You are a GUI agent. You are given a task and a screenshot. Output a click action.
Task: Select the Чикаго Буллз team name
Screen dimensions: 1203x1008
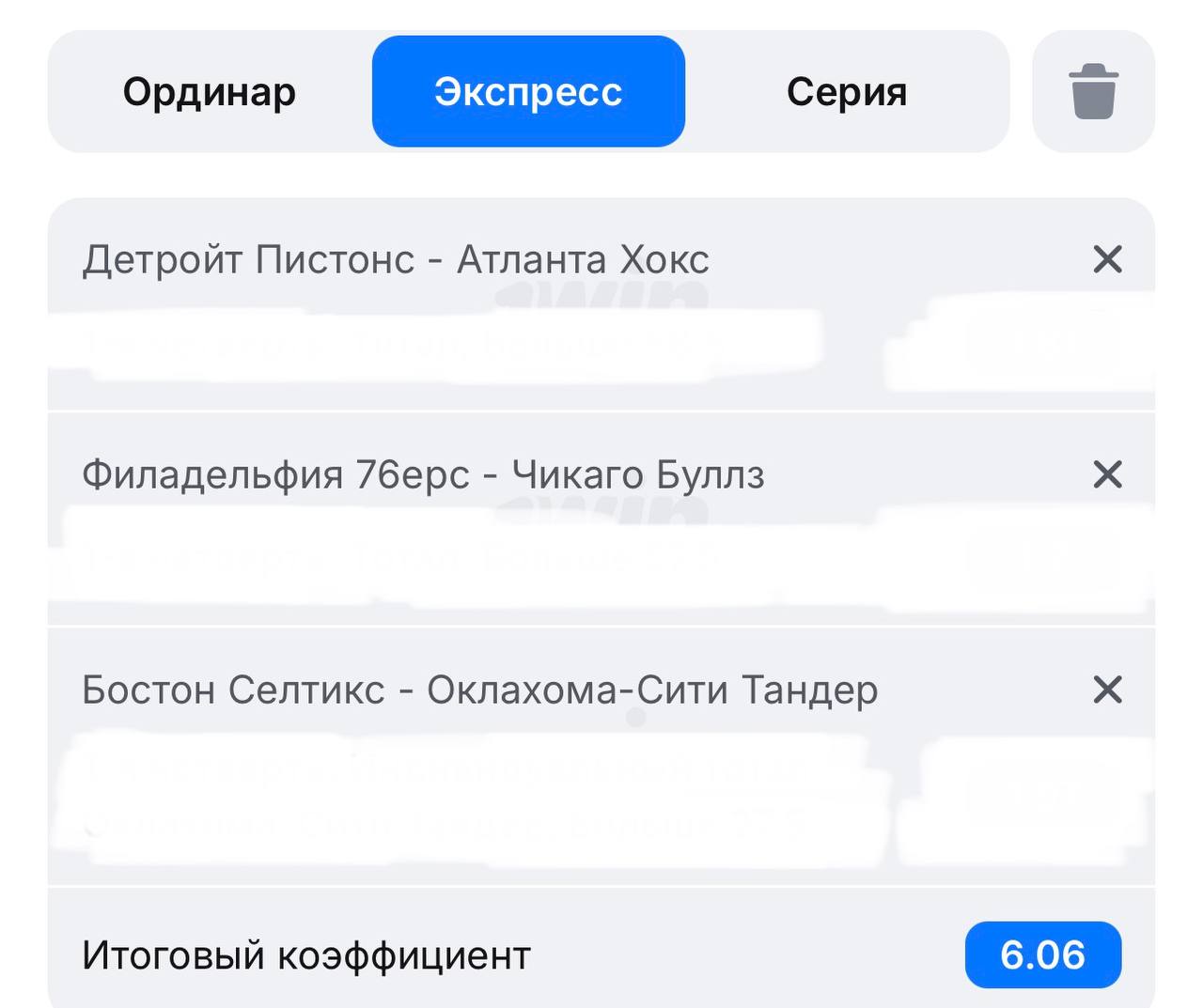click(638, 474)
